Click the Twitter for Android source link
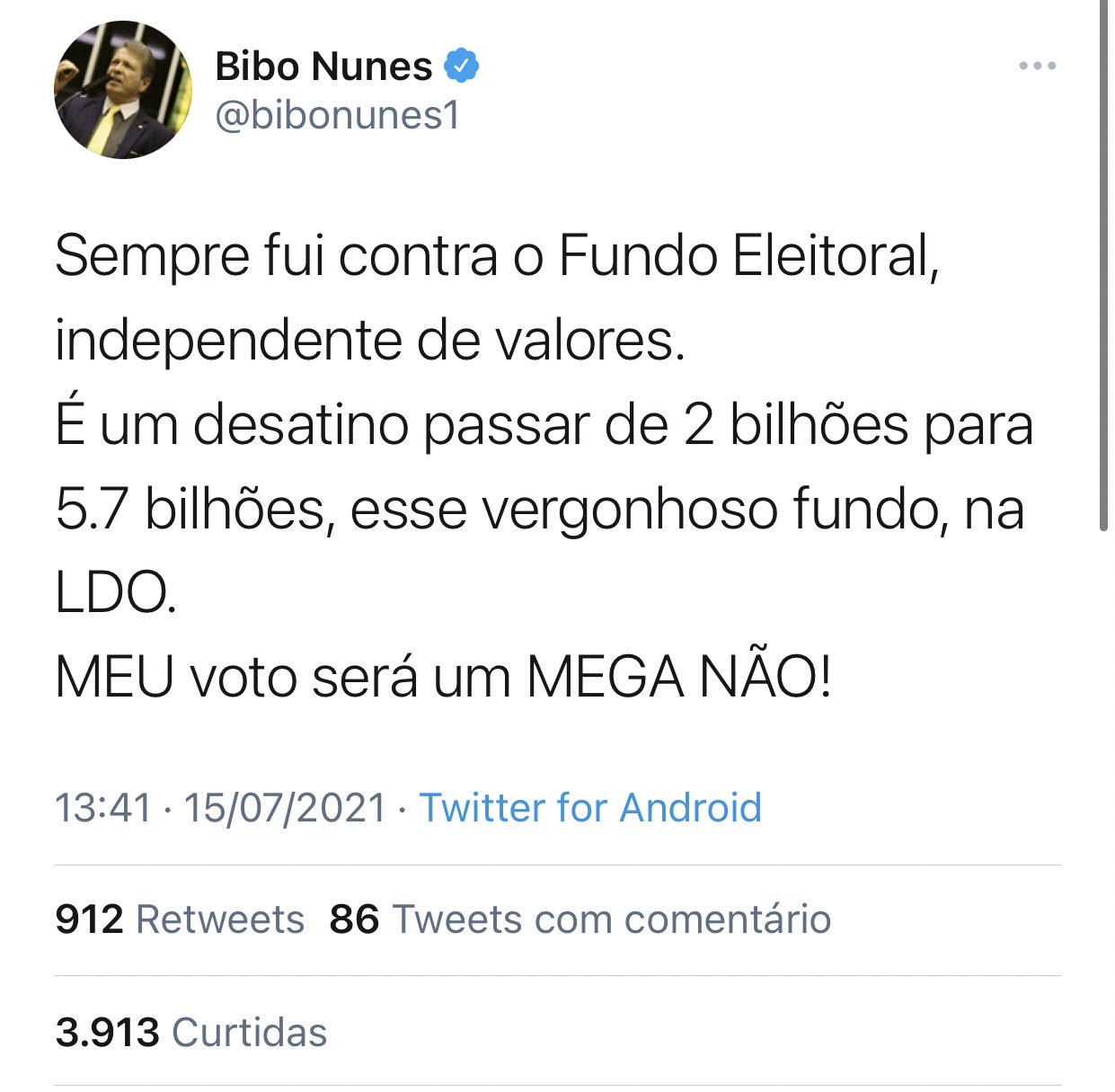This screenshot has height=1092, width=1115. [x=590, y=807]
